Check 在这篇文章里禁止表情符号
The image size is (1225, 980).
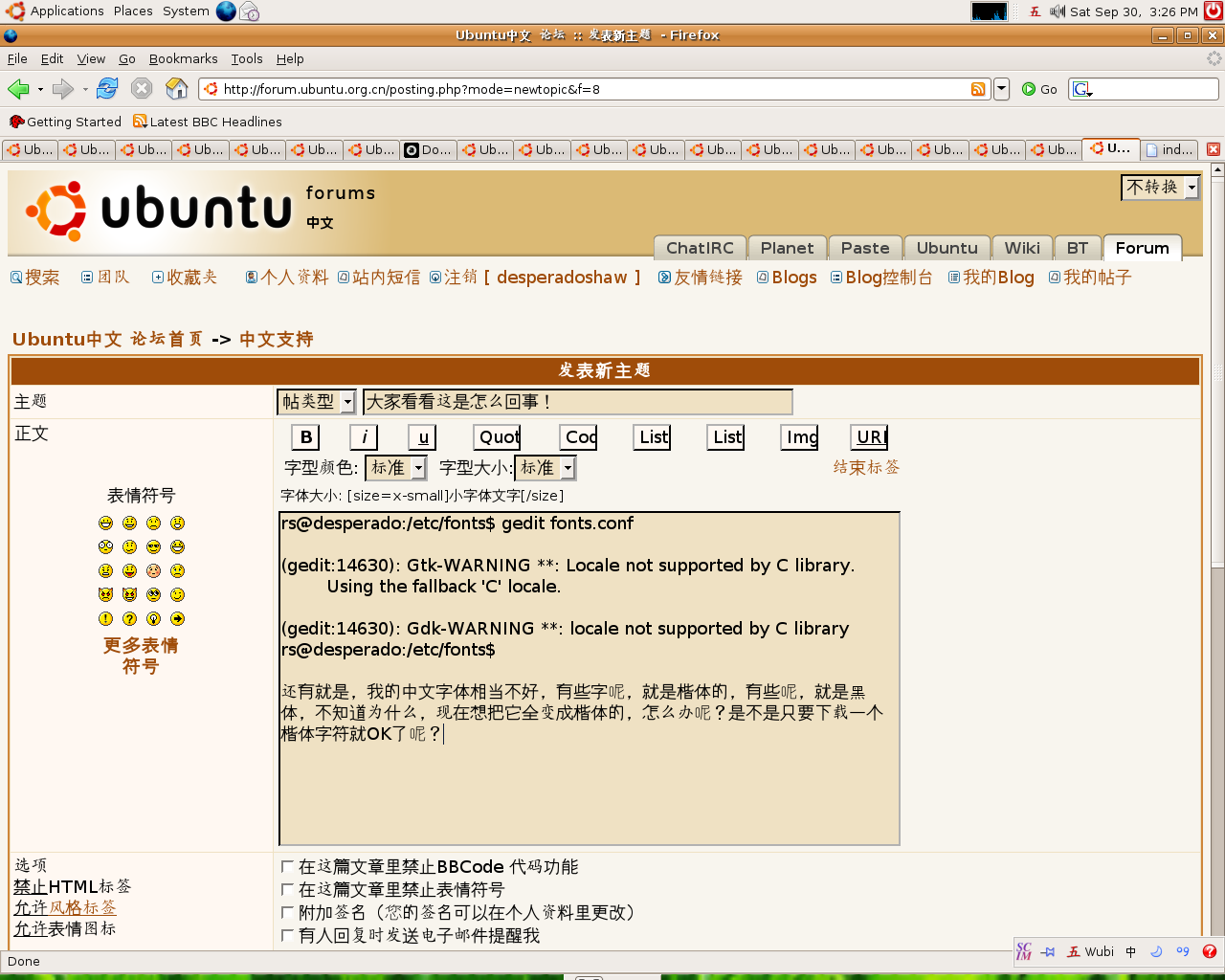click(287, 889)
